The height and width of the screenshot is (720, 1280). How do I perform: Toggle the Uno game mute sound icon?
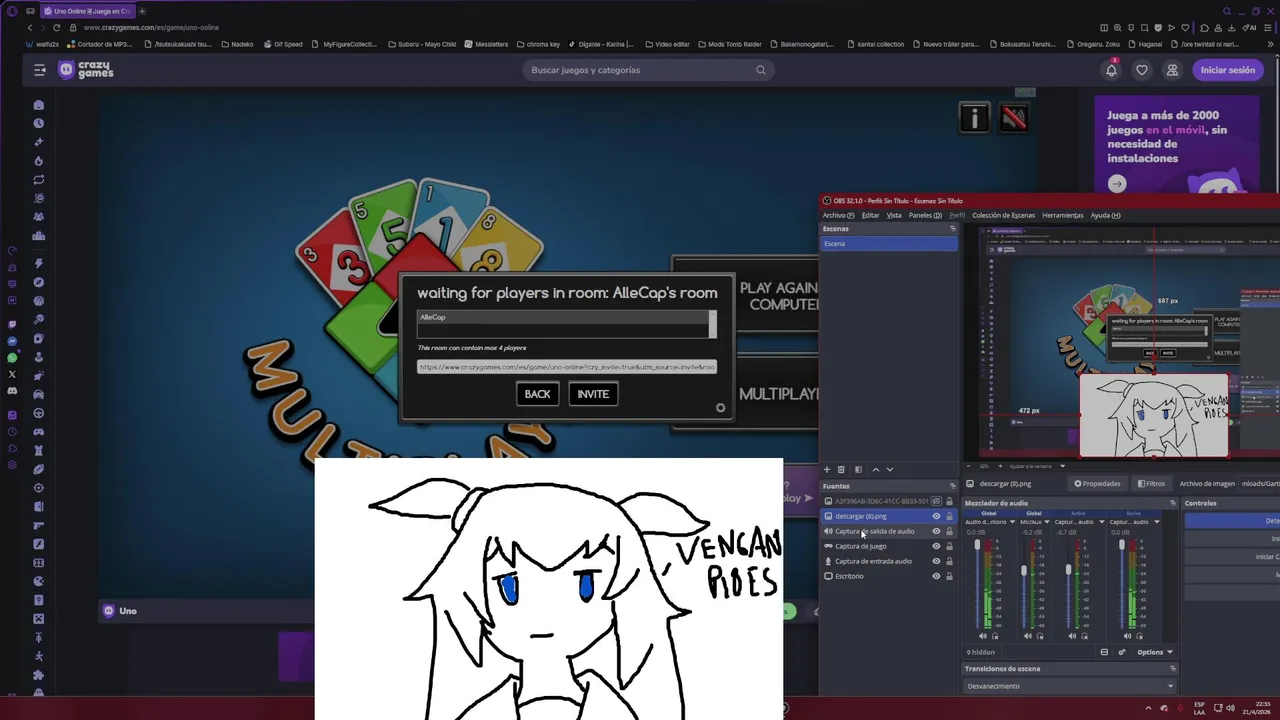tap(1014, 118)
